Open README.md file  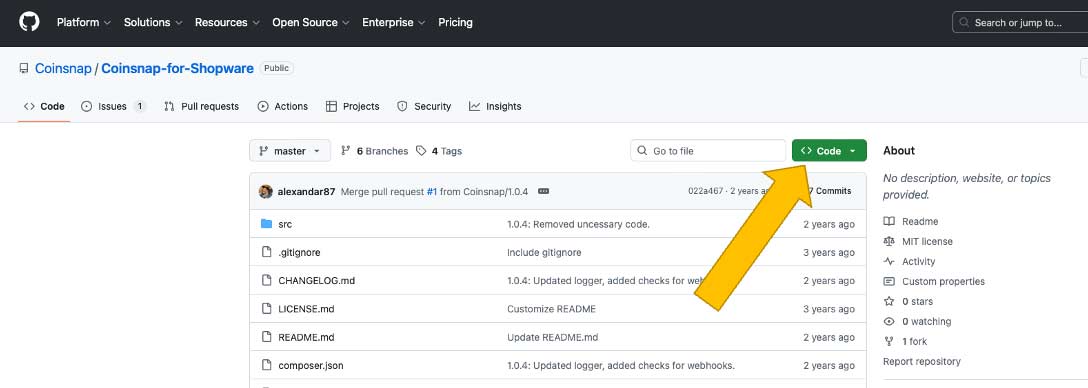(306, 337)
